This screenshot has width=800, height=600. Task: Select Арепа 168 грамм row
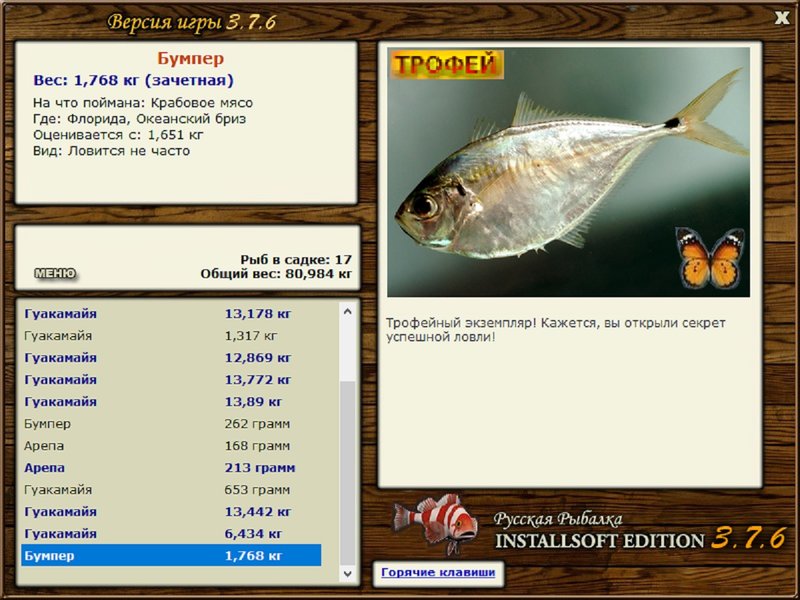click(x=171, y=445)
